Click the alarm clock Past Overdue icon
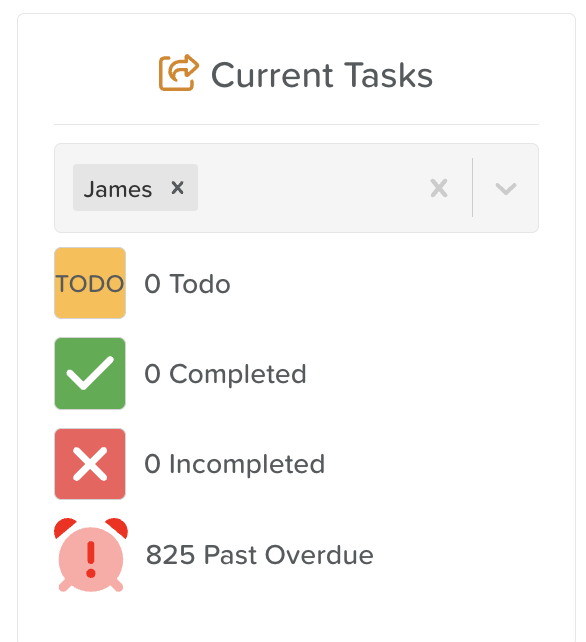 tap(91, 555)
